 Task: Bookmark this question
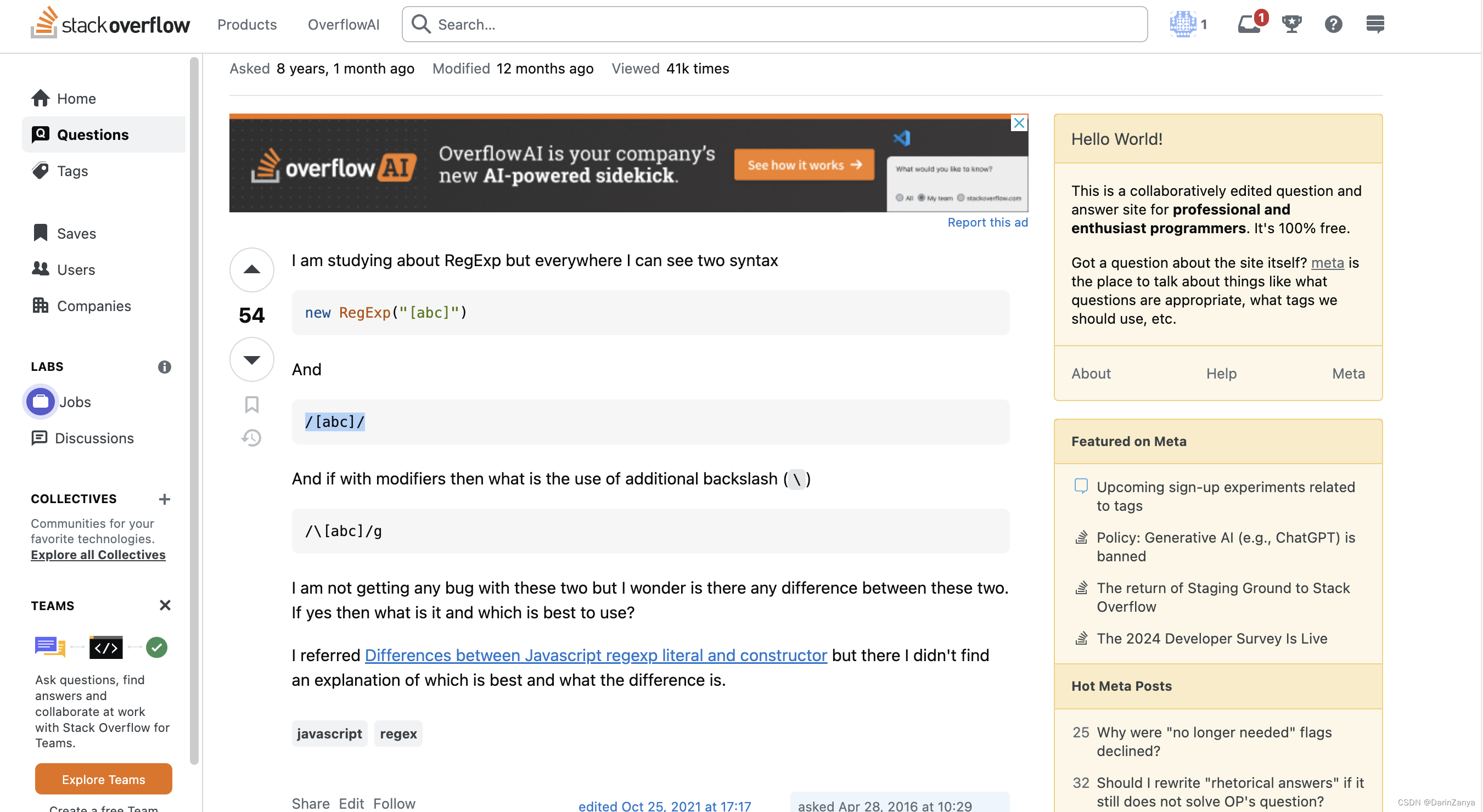(251, 404)
